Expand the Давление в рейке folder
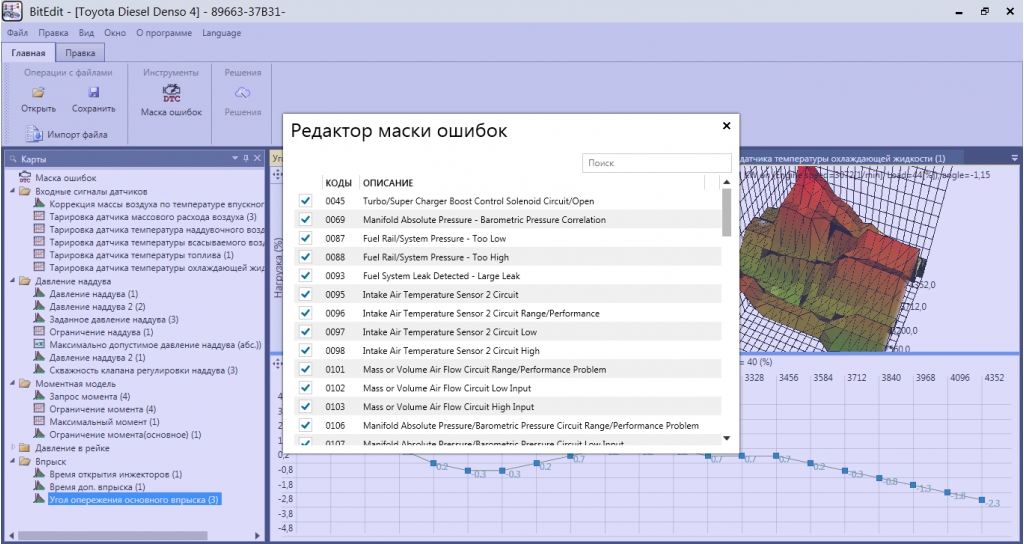The width and height of the screenshot is (1024, 544). point(13,448)
